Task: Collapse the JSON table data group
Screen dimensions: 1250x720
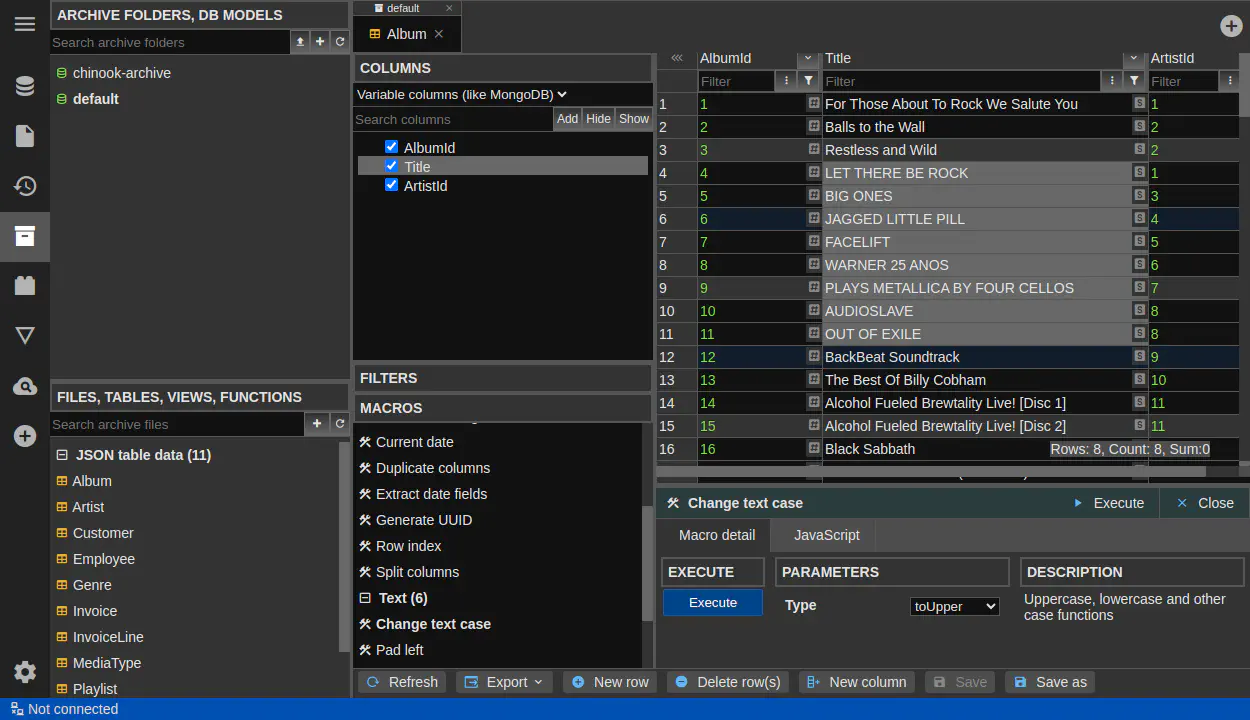Action: point(62,455)
